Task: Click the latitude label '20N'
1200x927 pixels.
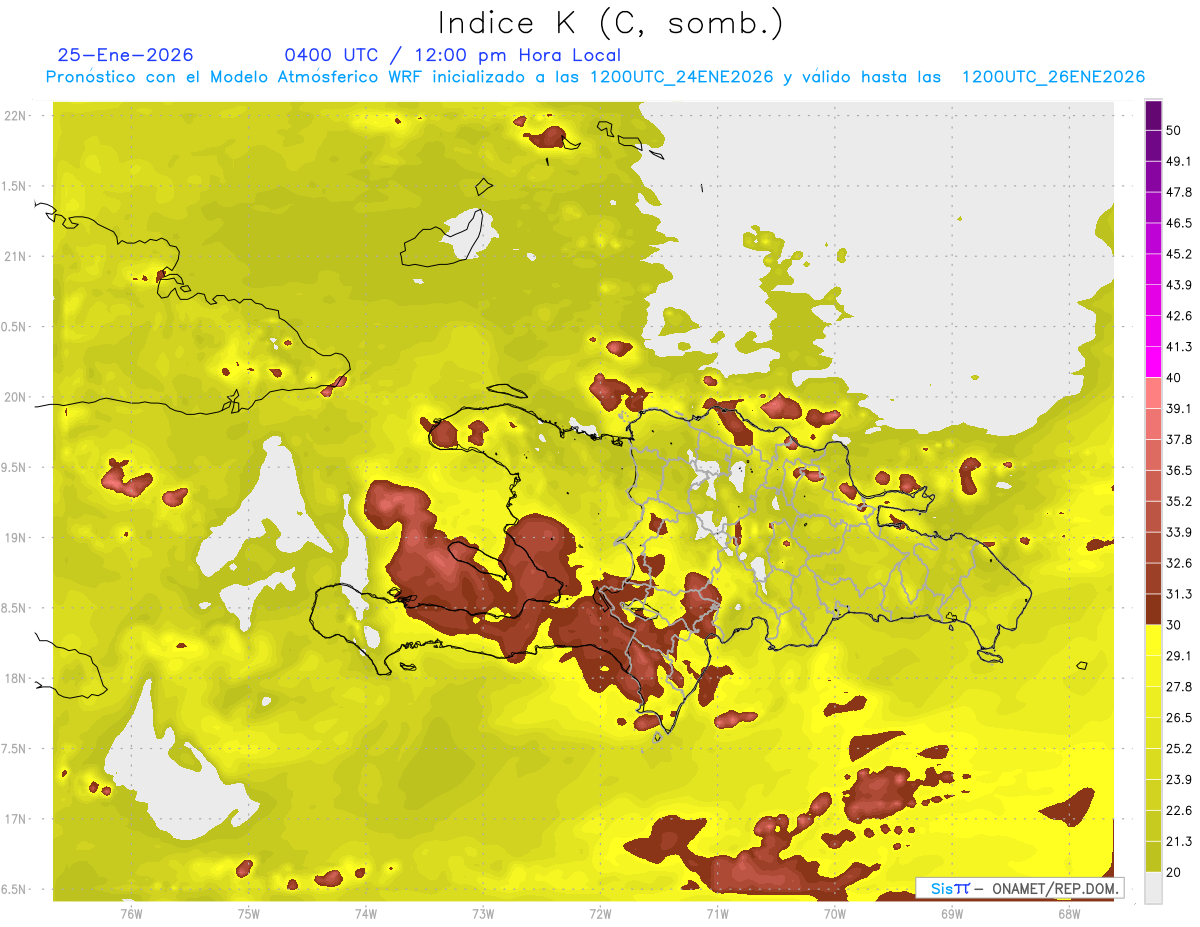Action: [16, 397]
